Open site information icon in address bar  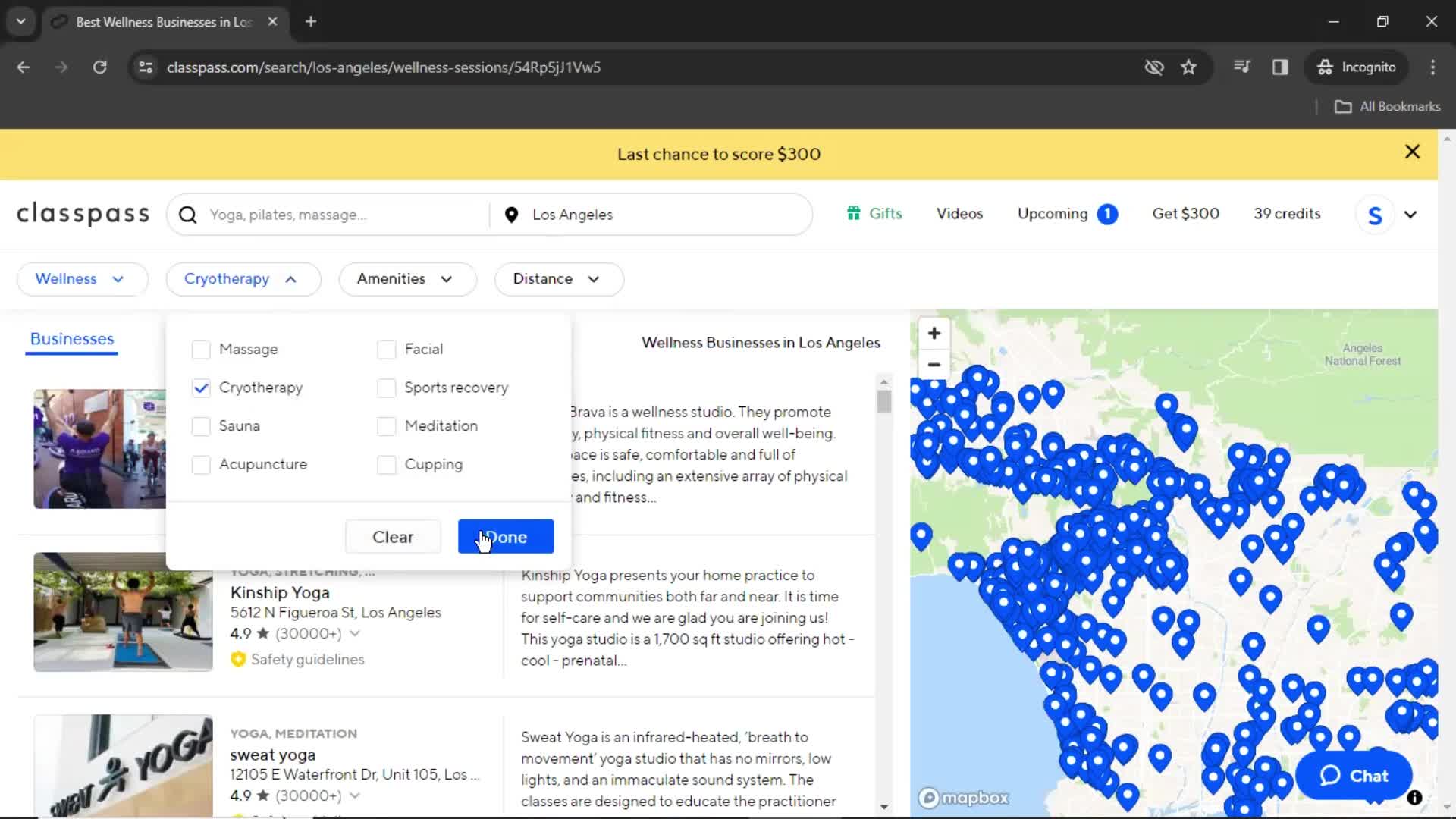[x=146, y=67]
